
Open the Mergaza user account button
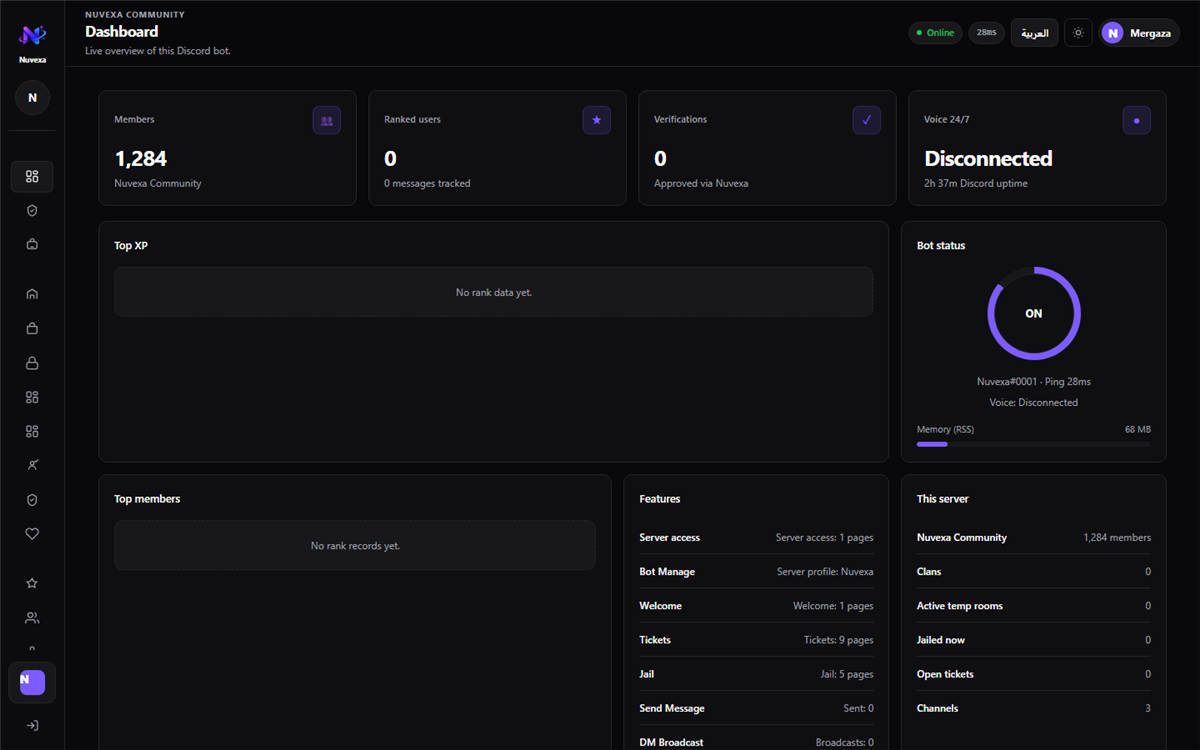click(1139, 33)
